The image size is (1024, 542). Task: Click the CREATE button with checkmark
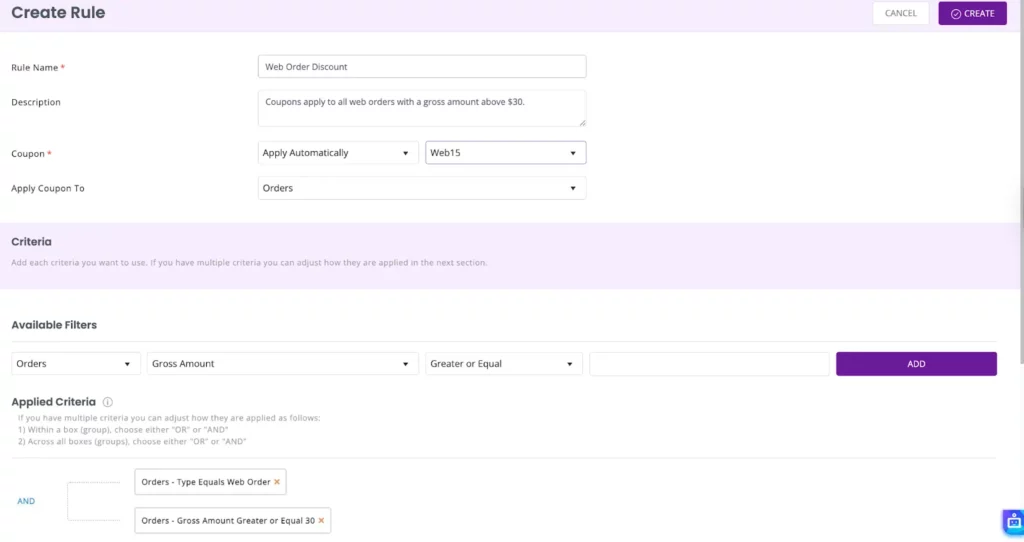(972, 13)
